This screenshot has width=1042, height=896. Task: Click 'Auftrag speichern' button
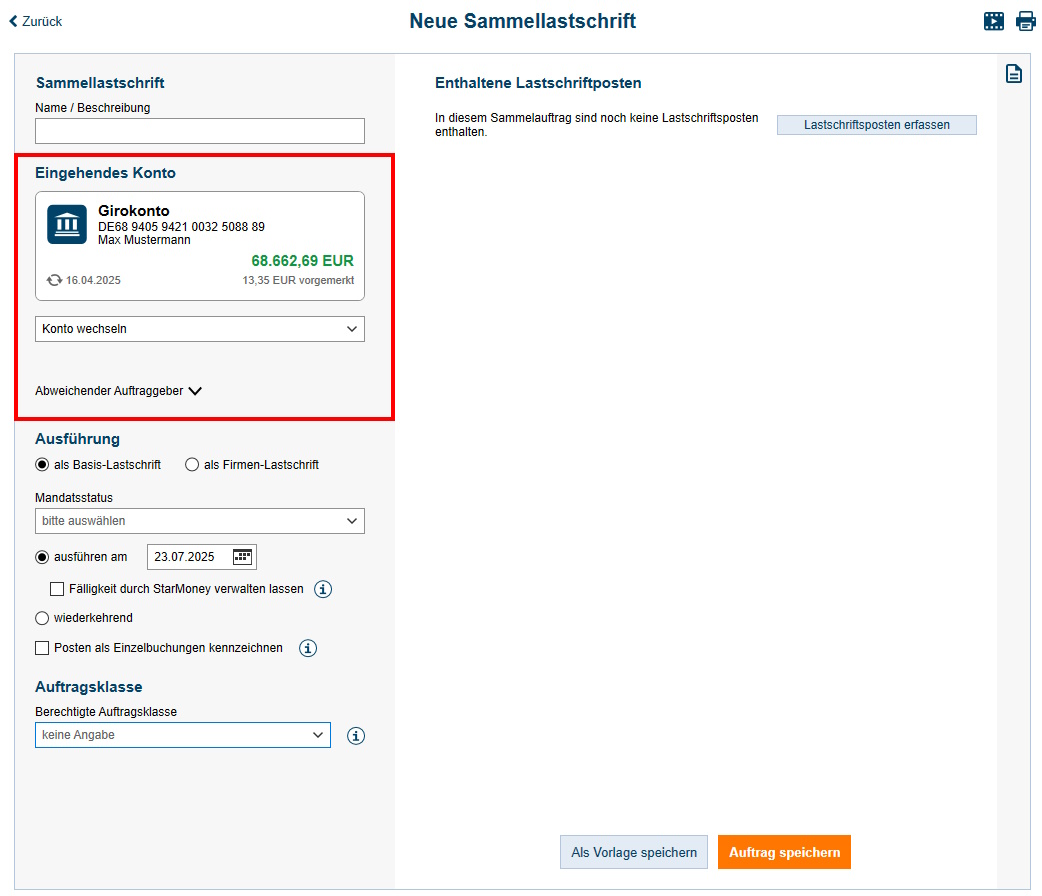tap(784, 852)
